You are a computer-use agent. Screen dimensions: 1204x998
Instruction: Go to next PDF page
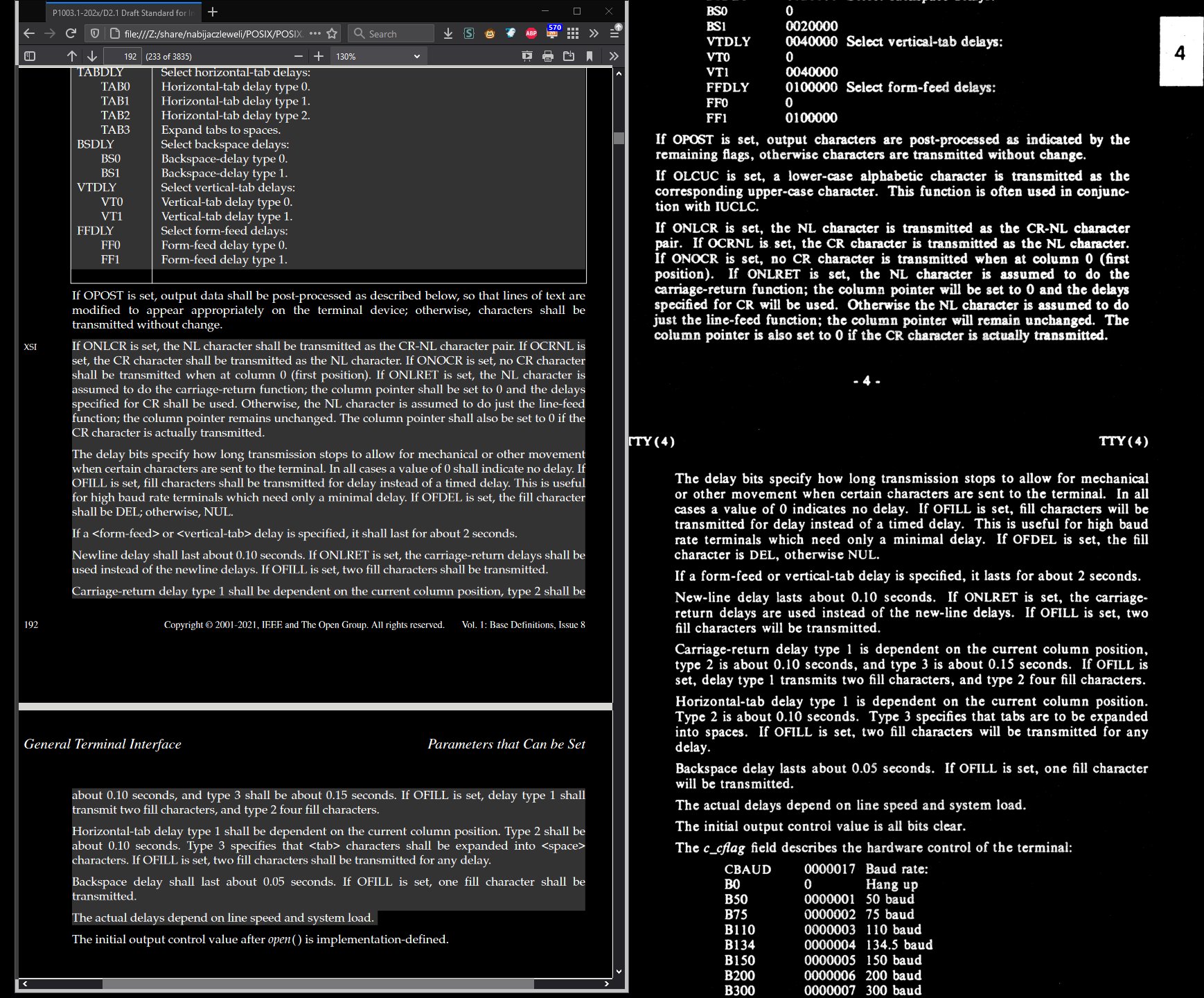tap(92, 56)
